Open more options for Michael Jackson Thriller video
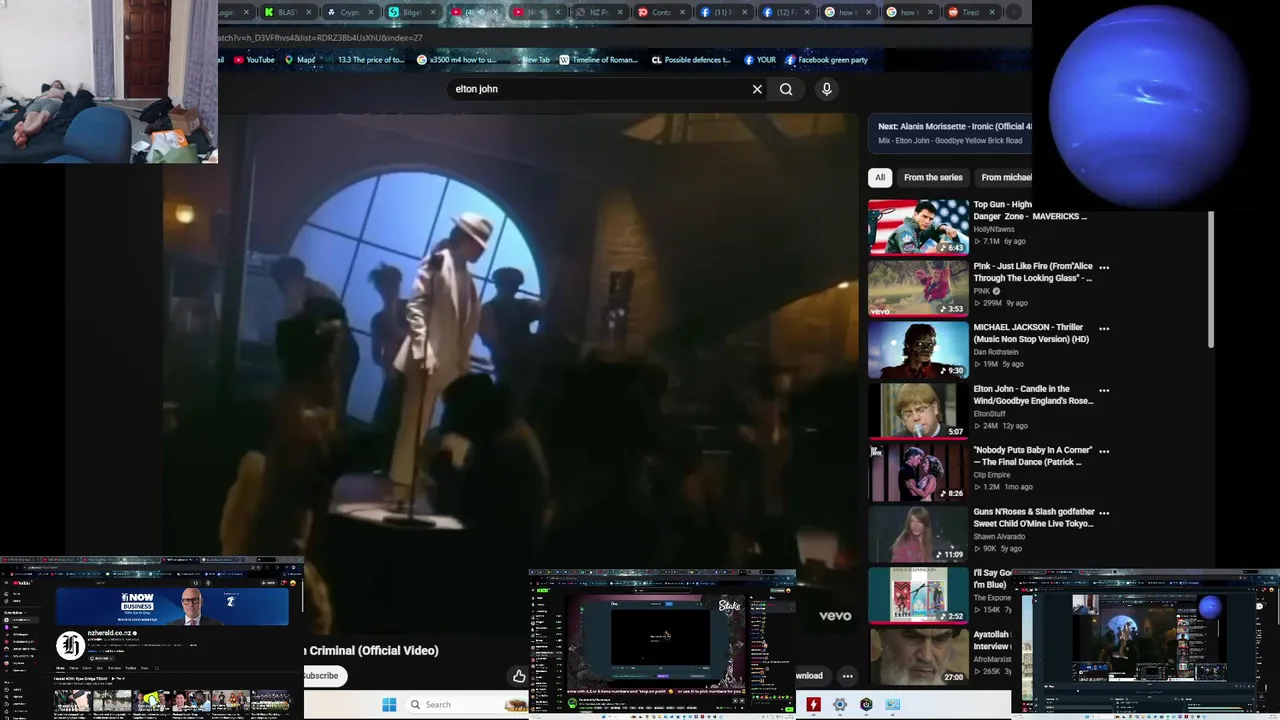 (x=1104, y=328)
